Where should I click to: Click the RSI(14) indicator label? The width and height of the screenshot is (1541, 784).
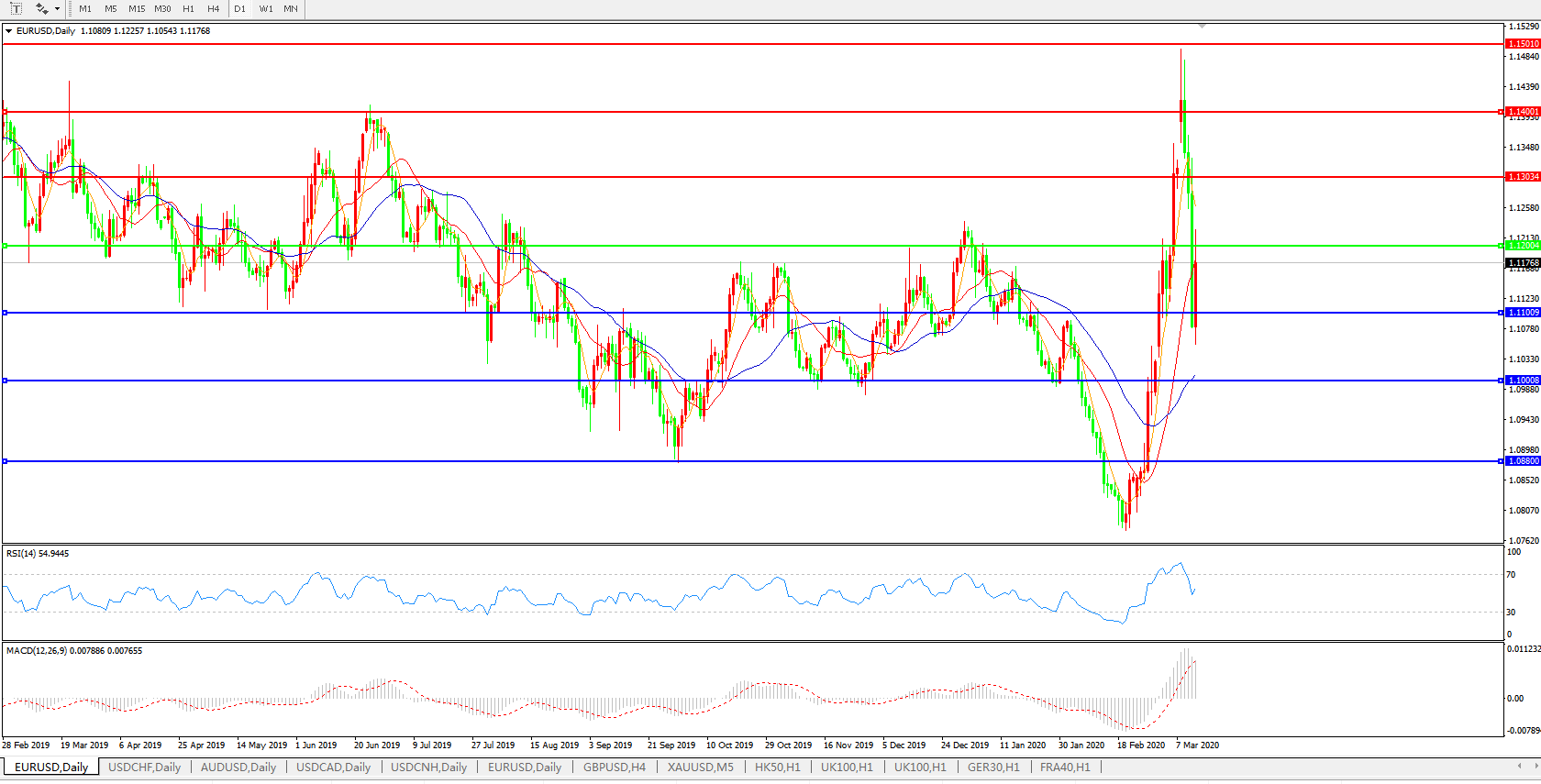click(x=38, y=554)
